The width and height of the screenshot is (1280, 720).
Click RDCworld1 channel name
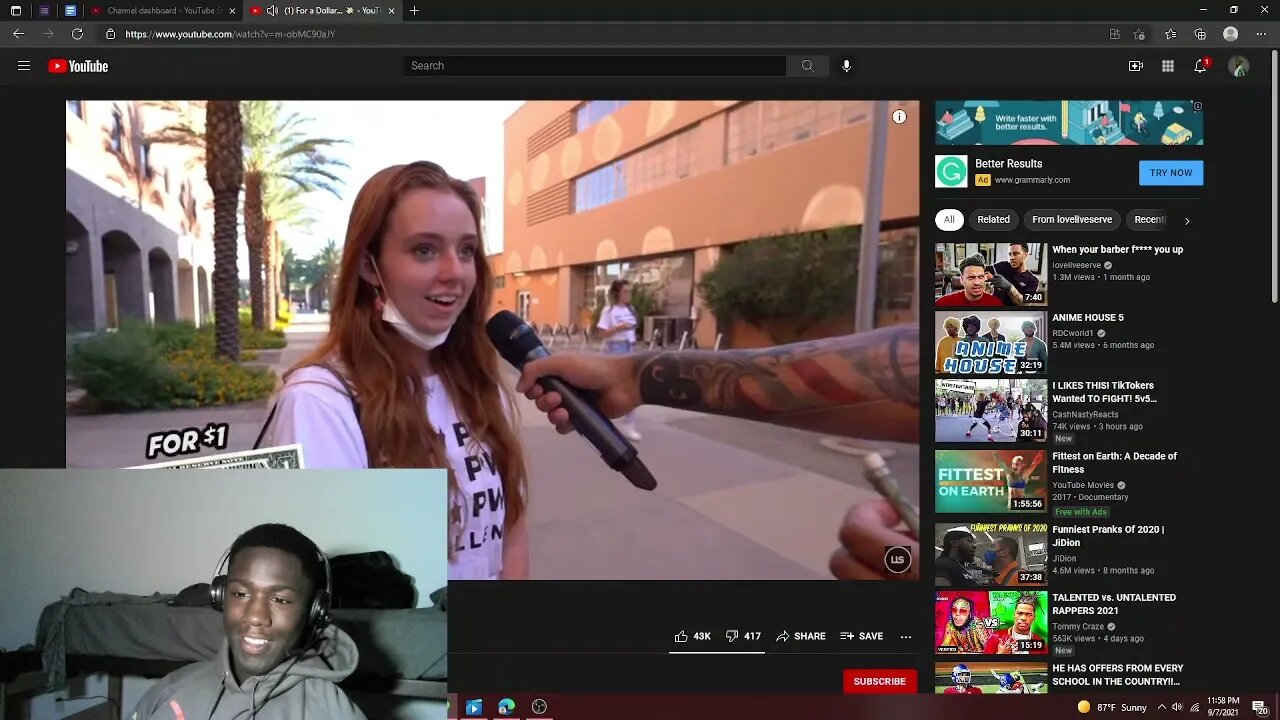[x=1073, y=333]
